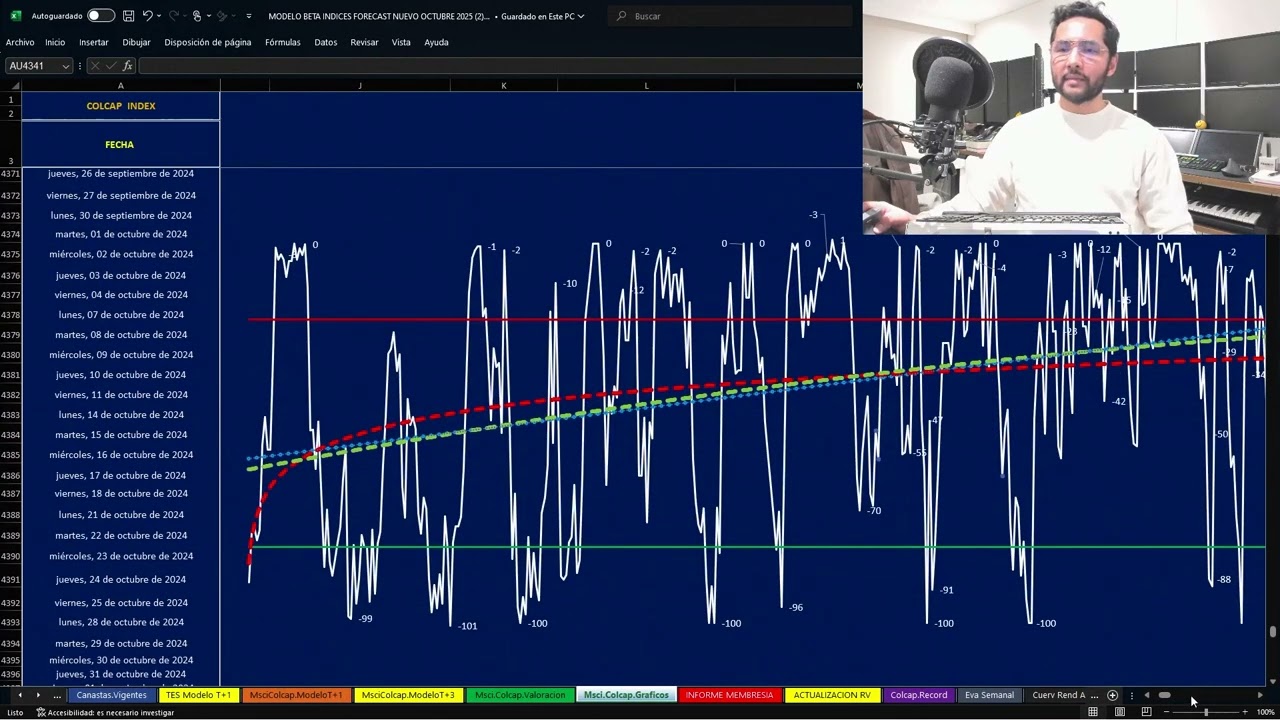
Task: Expand the Name Box dropdown arrow
Action: [x=66, y=66]
